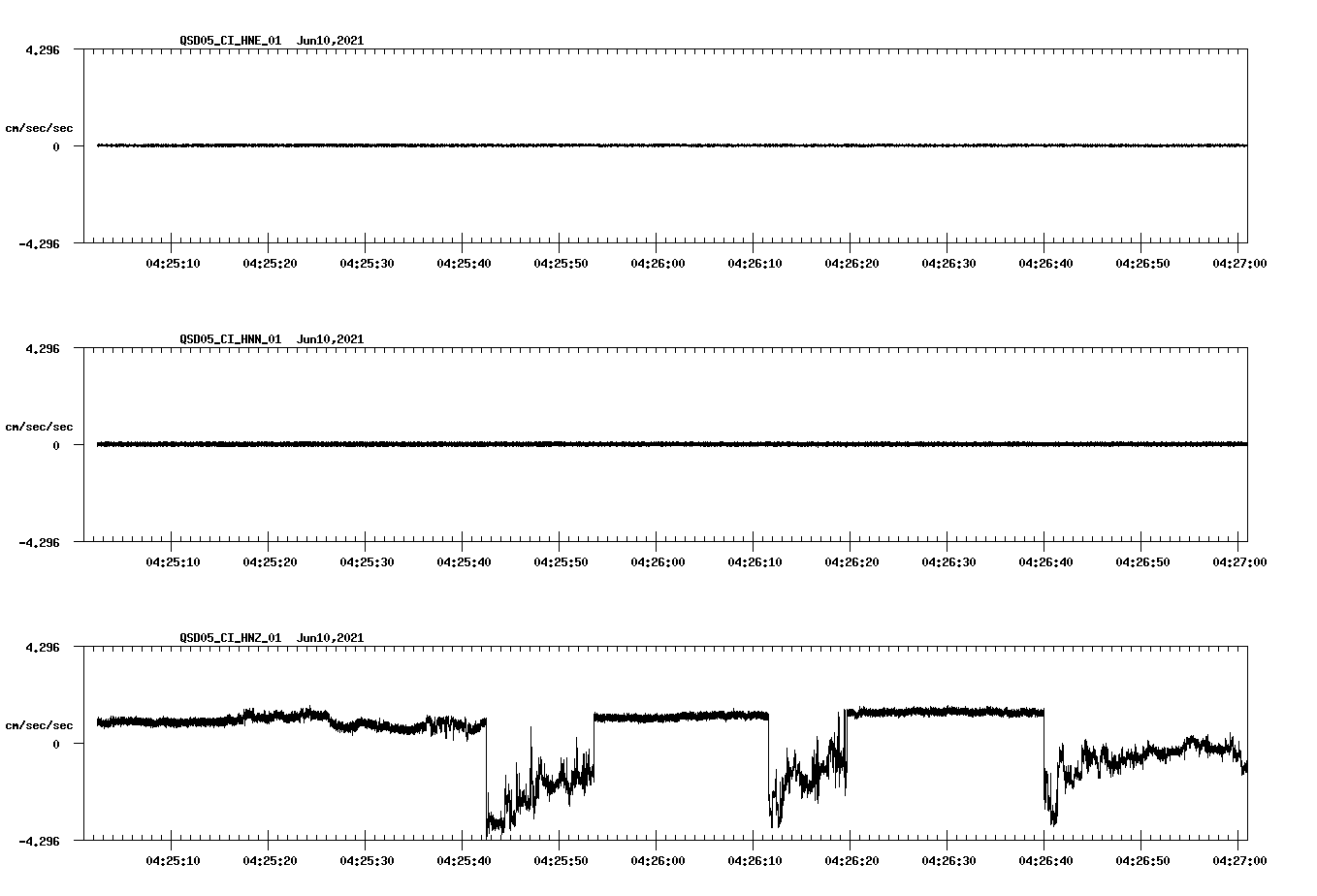This screenshot has width=1317, height=896.
Task: Click 04:25:30 time label under HNE plot
Action: 367,263
